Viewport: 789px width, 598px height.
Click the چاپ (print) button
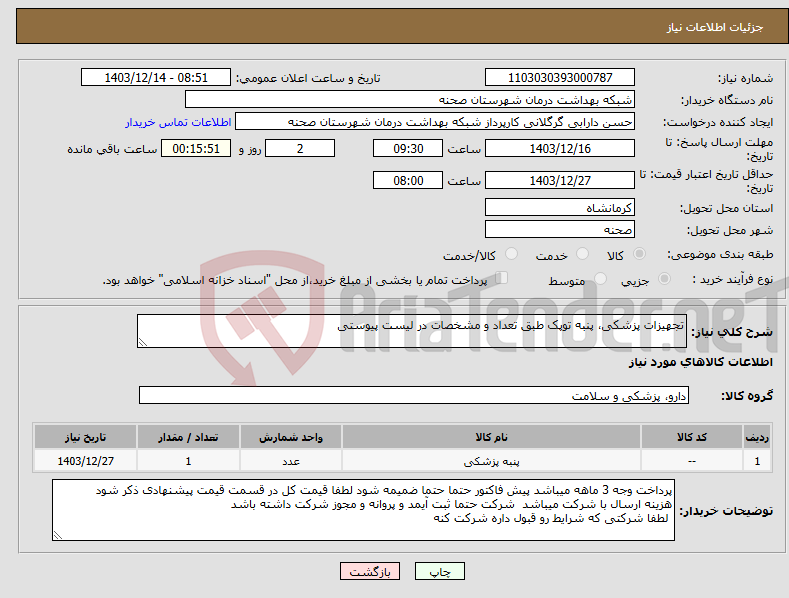click(x=439, y=571)
